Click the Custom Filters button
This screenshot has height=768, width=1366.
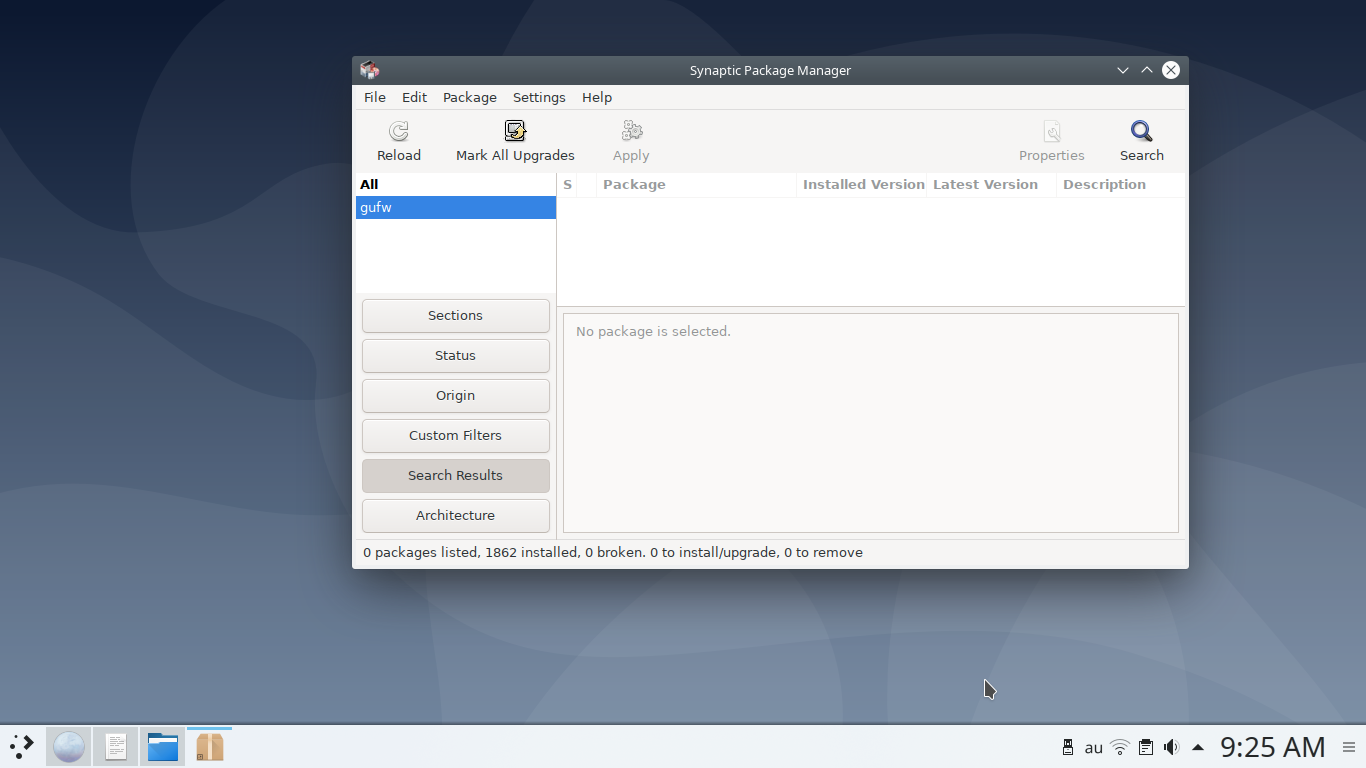point(456,435)
